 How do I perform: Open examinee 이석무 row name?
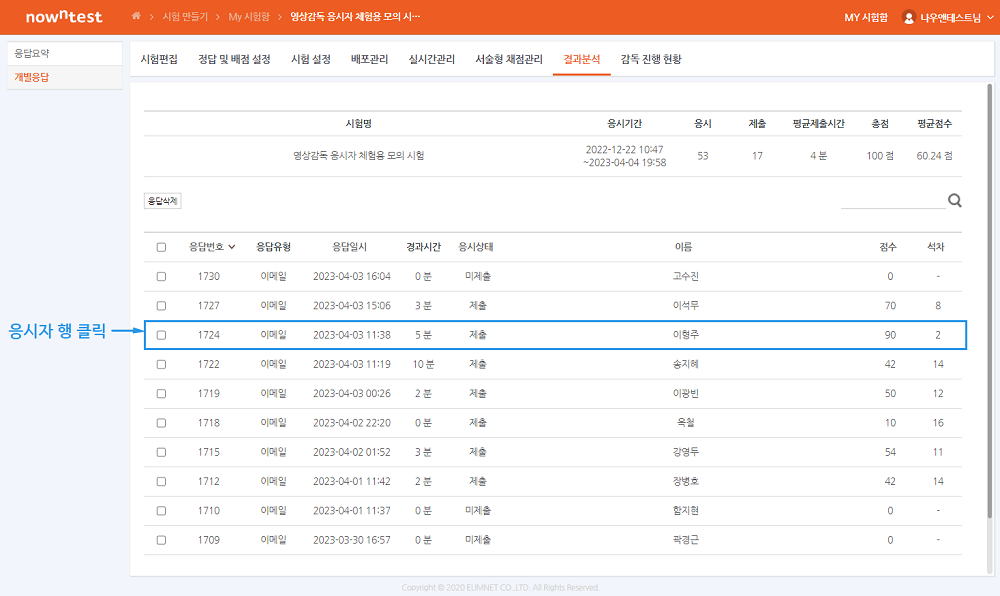tap(686, 305)
